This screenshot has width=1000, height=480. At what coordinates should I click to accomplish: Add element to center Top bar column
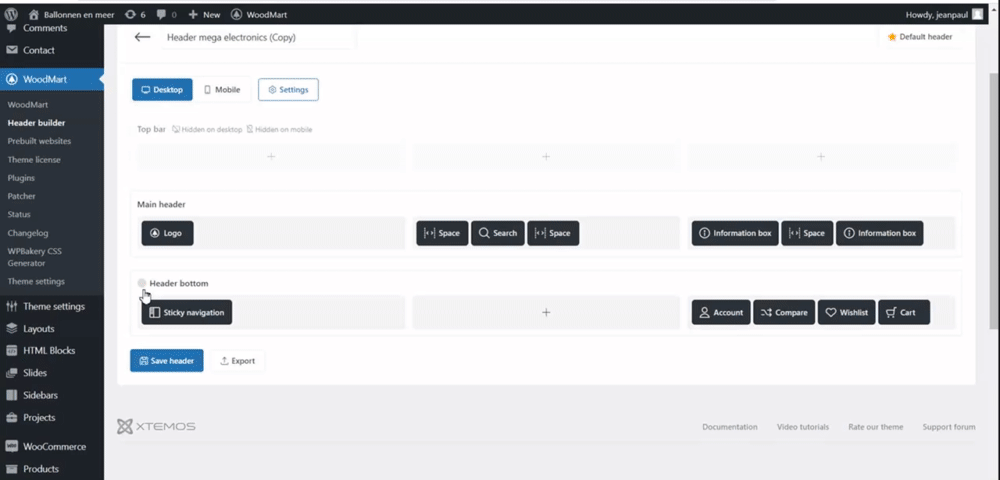pyautogui.click(x=546, y=157)
